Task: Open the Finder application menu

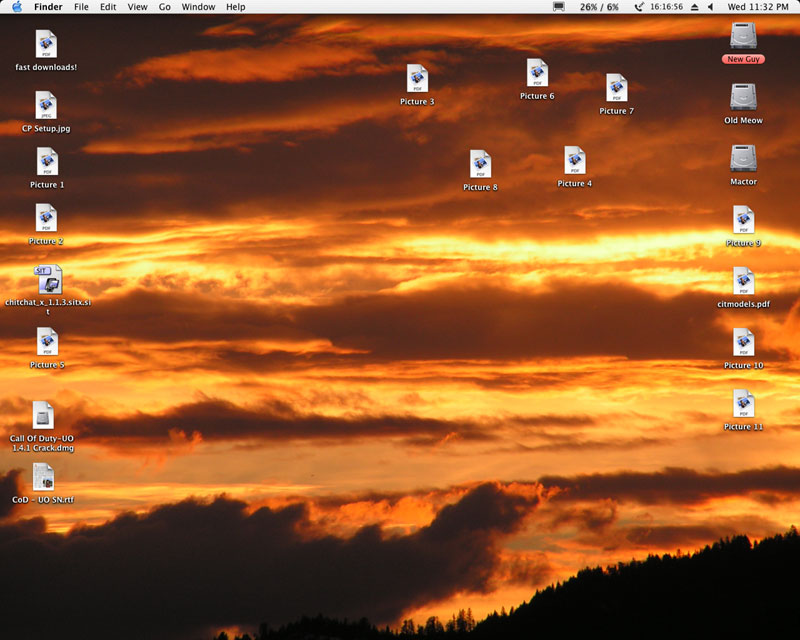Action: pyautogui.click(x=48, y=7)
